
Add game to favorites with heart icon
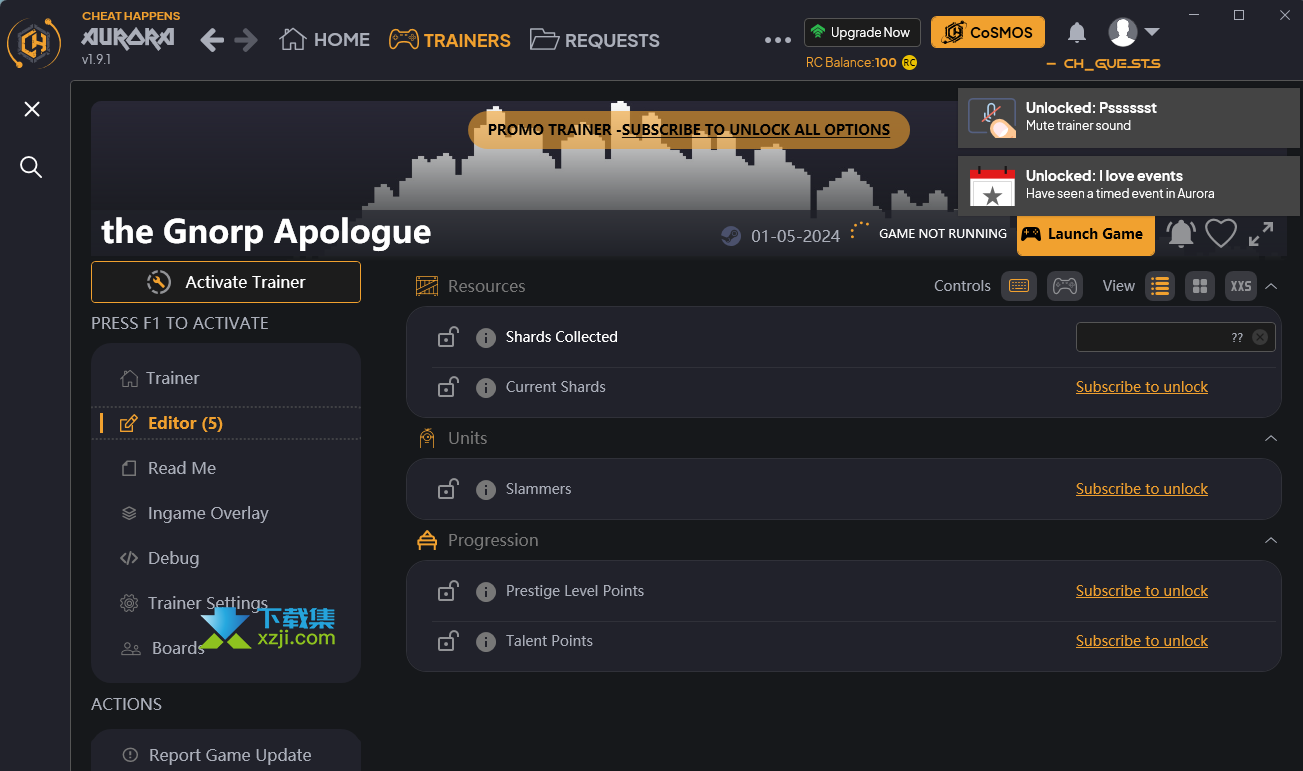[1220, 234]
